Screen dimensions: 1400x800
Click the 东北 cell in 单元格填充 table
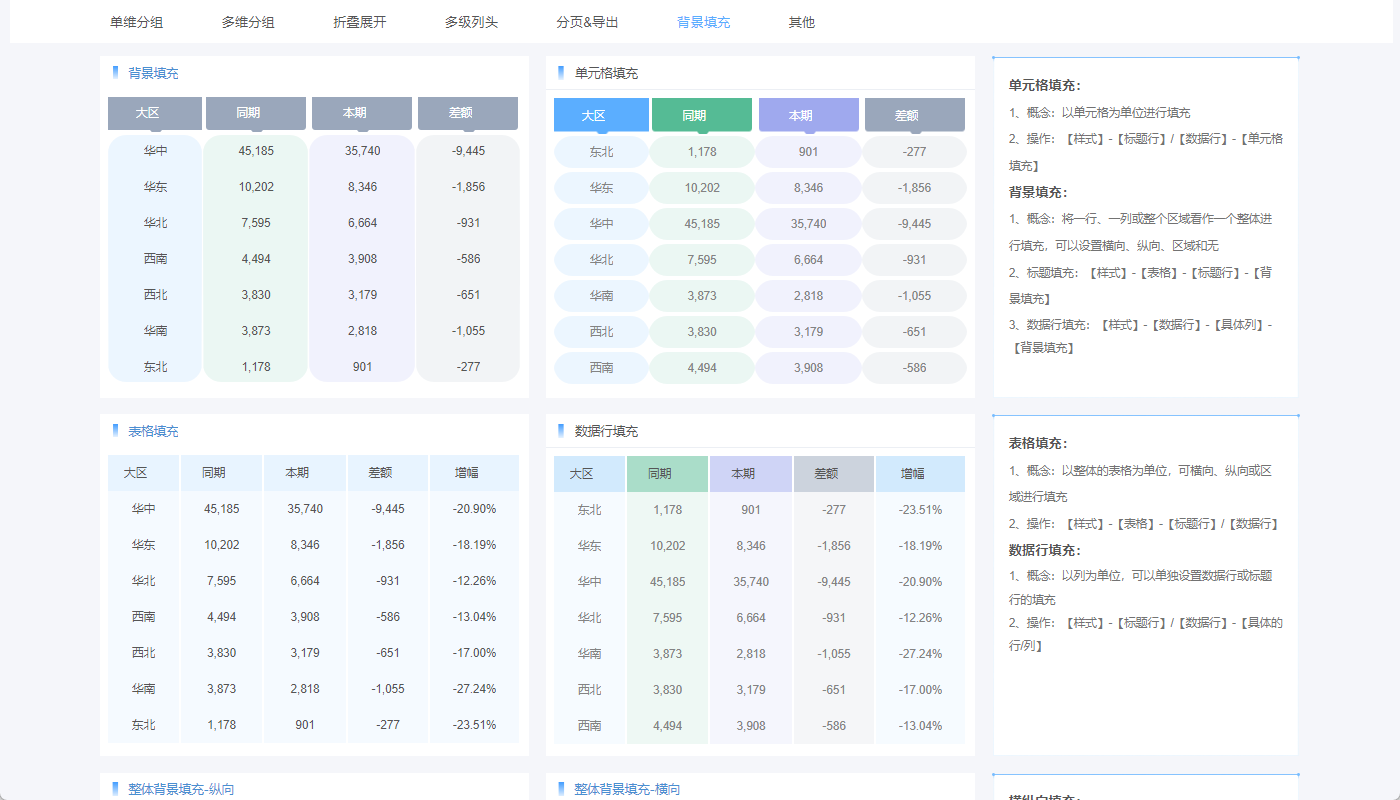[x=601, y=151]
